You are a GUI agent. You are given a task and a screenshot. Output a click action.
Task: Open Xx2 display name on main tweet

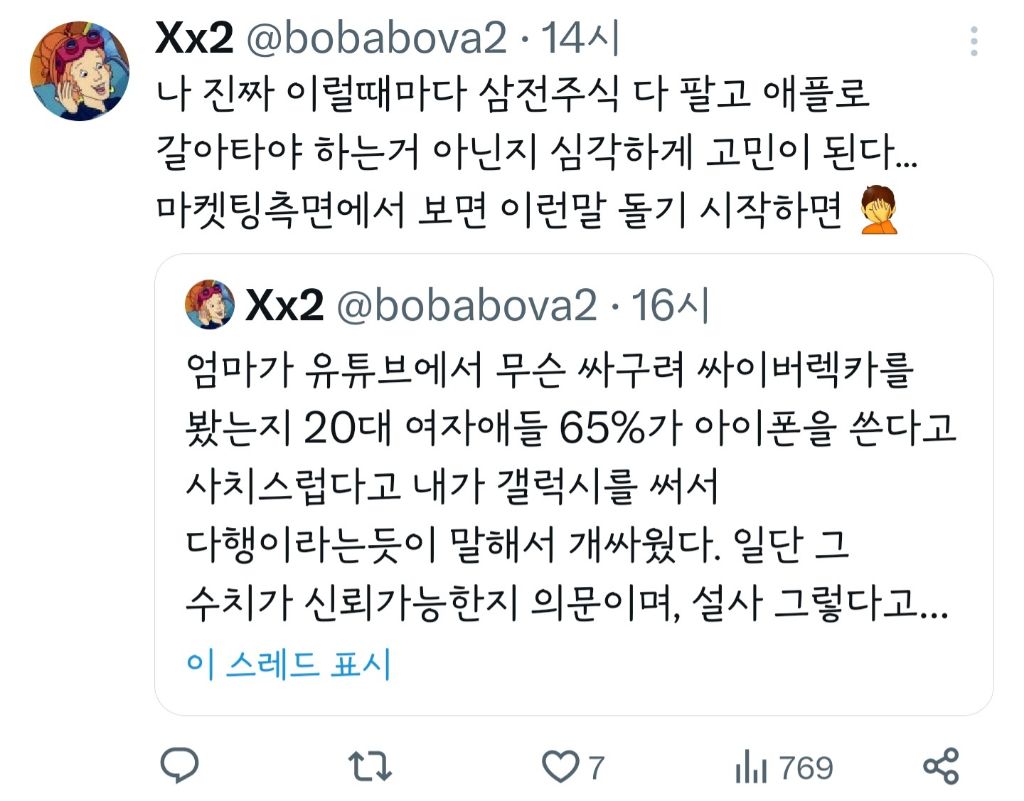(194, 38)
